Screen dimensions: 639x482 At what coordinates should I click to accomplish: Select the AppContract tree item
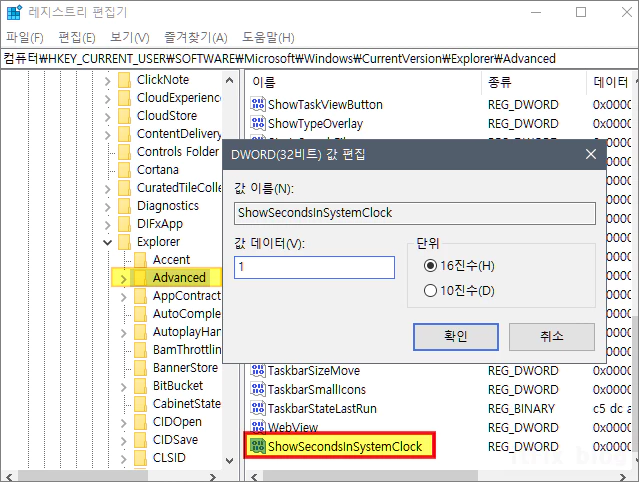[187, 295]
